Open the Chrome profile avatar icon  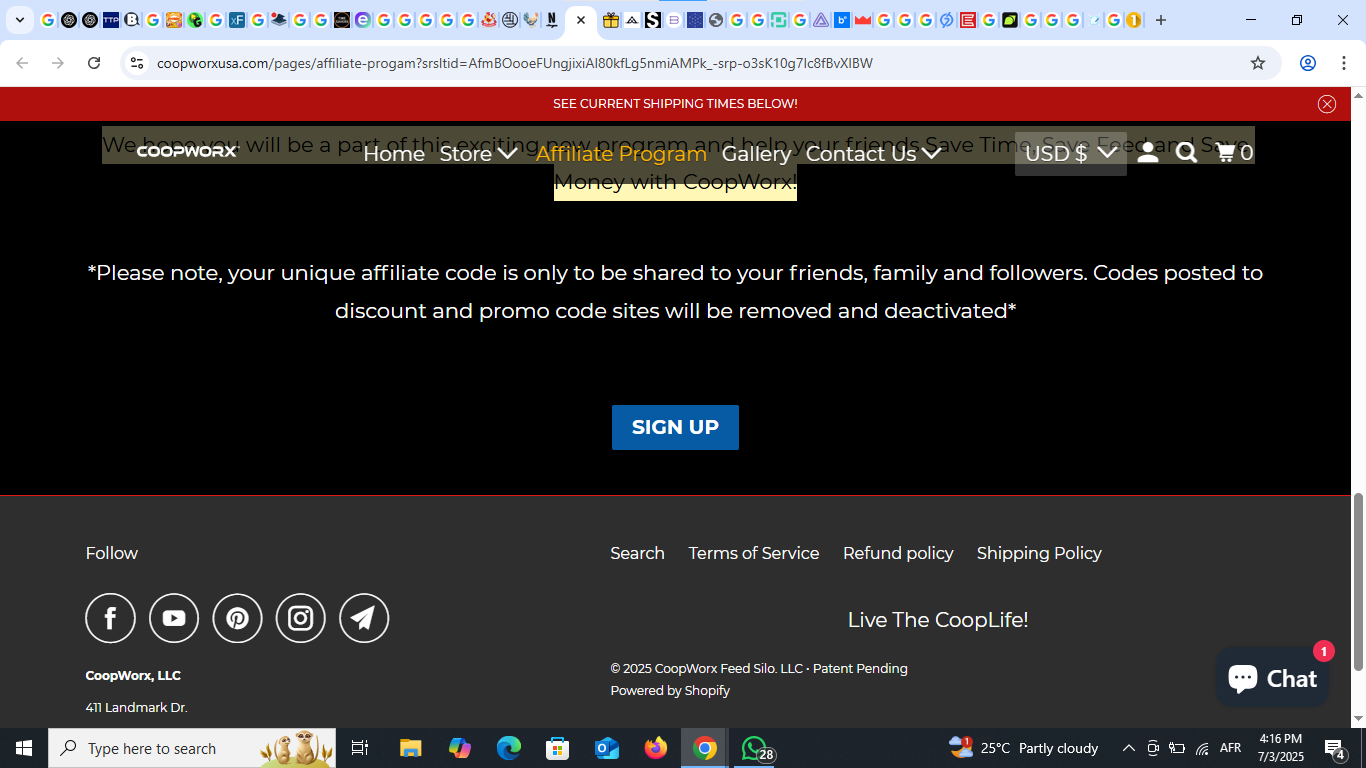(1308, 63)
